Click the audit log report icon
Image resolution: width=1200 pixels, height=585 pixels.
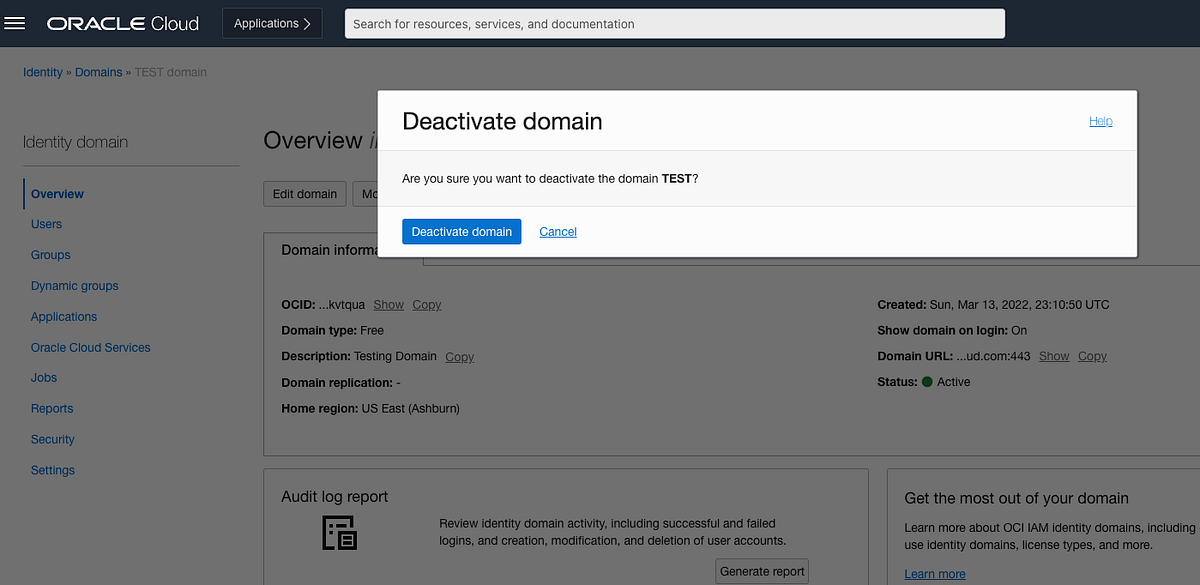[x=340, y=532]
